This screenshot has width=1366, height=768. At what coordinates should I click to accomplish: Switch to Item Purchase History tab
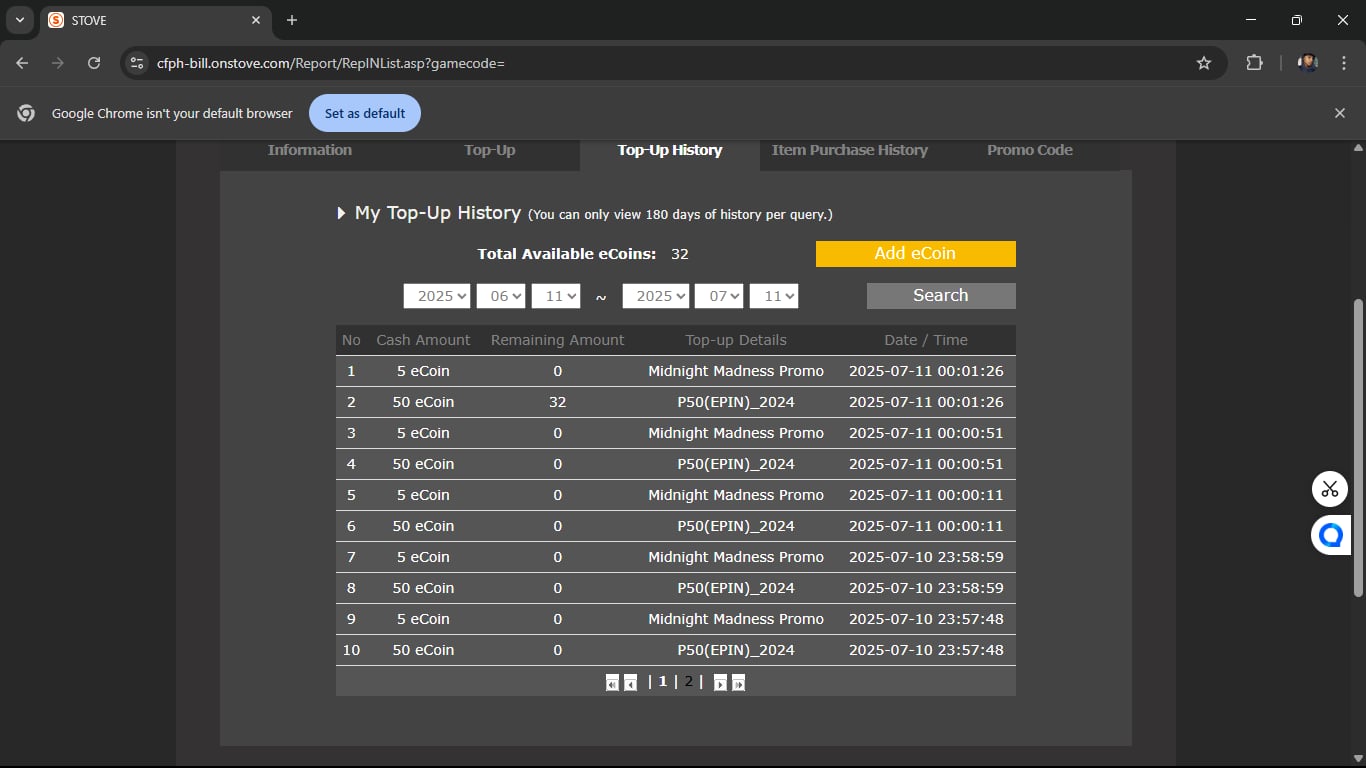point(849,150)
